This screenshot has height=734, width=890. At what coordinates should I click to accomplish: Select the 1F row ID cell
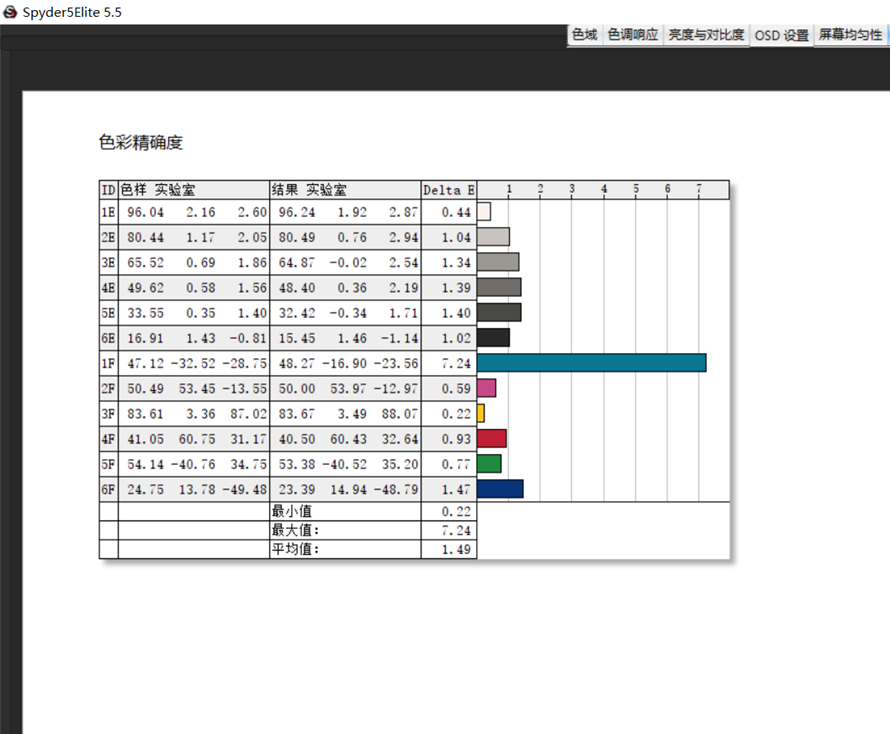click(108, 363)
